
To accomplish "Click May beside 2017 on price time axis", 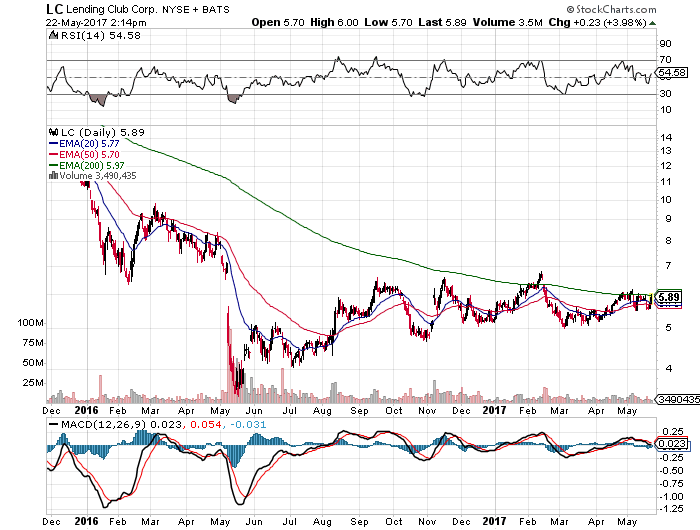I will click(x=626, y=410).
